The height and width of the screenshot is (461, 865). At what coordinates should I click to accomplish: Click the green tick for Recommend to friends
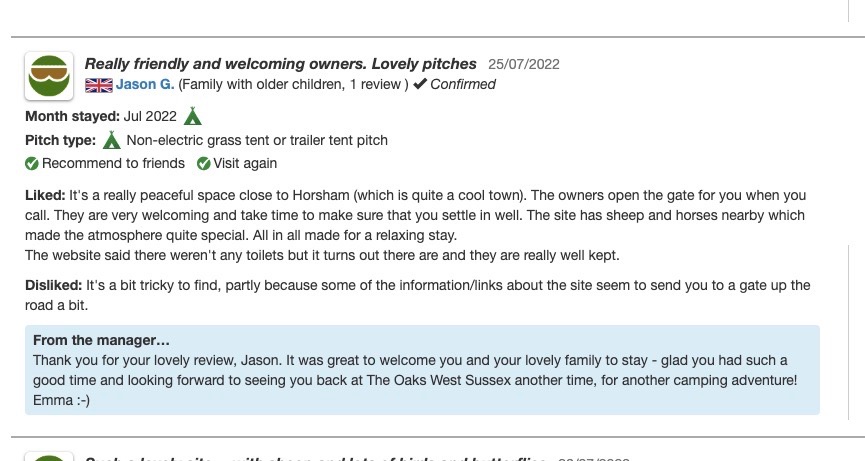pos(32,164)
